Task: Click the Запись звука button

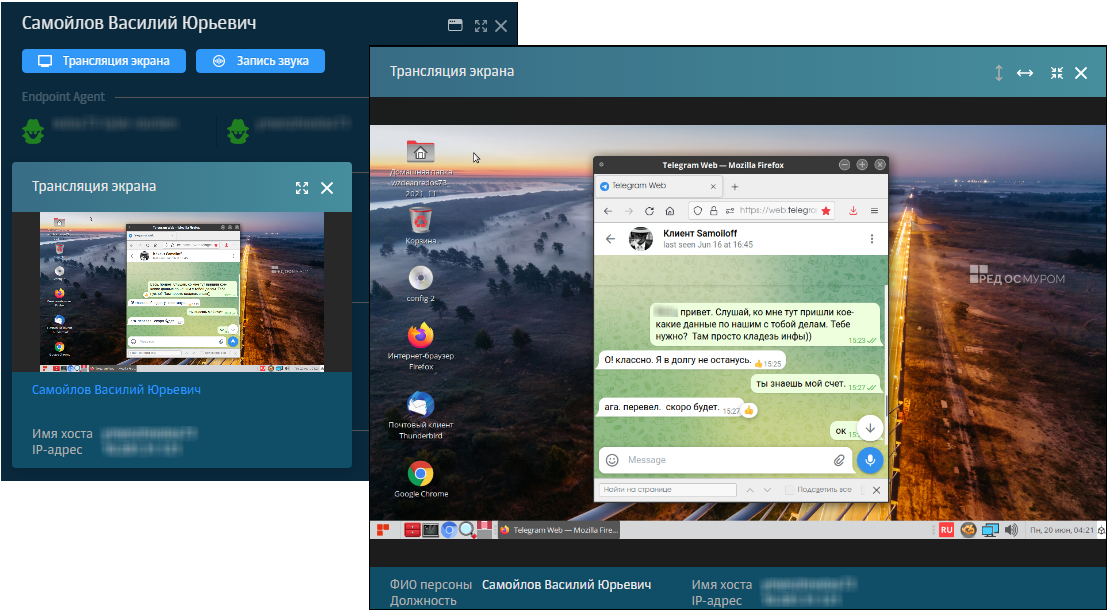Action: point(261,61)
